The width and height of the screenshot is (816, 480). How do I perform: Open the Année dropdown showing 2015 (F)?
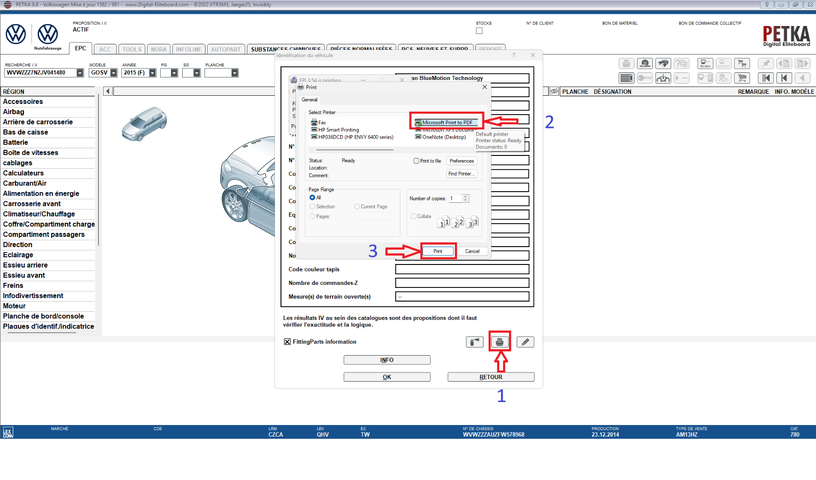pos(152,73)
